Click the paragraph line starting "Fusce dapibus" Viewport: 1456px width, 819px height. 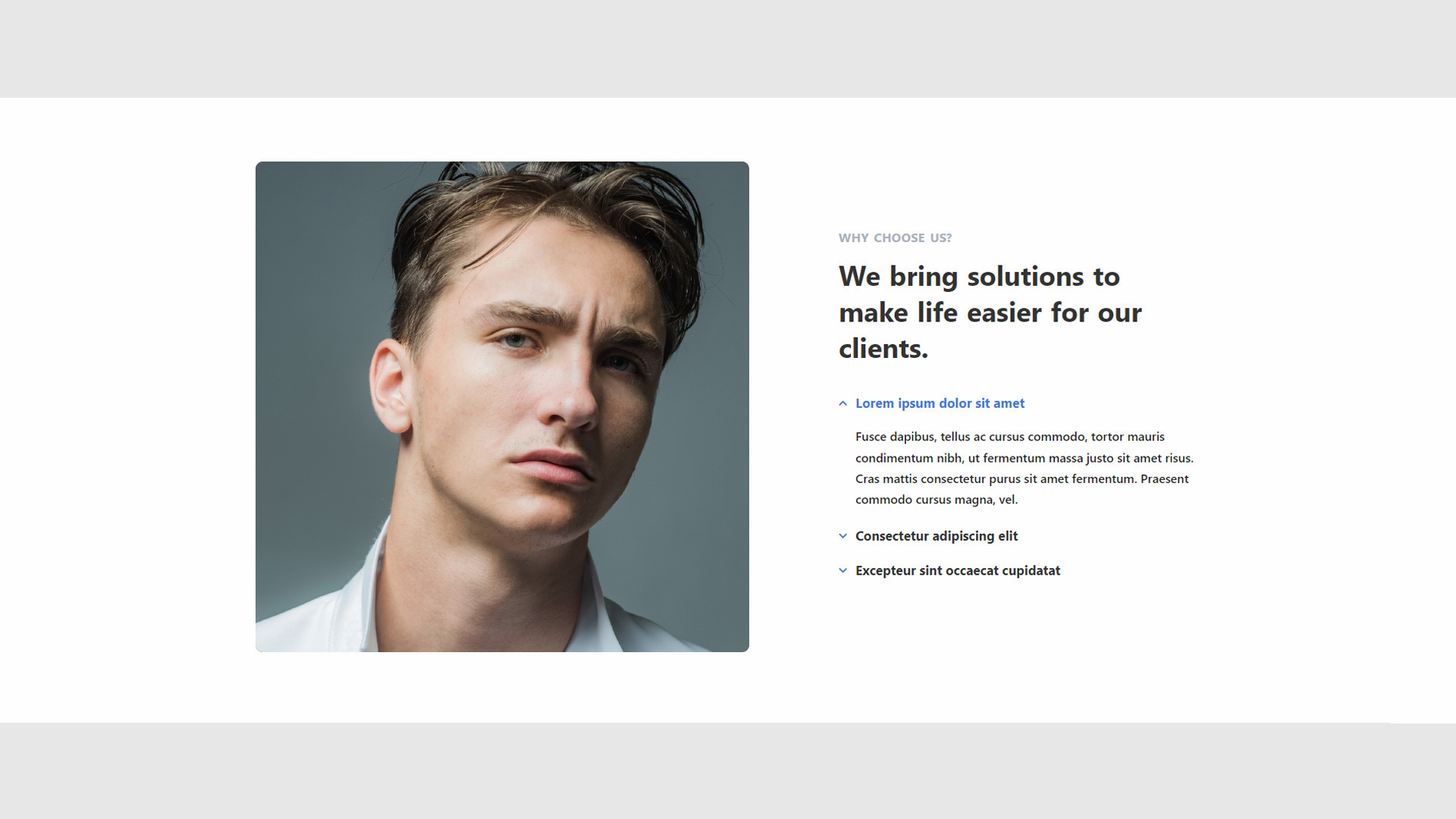(x=1009, y=437)
